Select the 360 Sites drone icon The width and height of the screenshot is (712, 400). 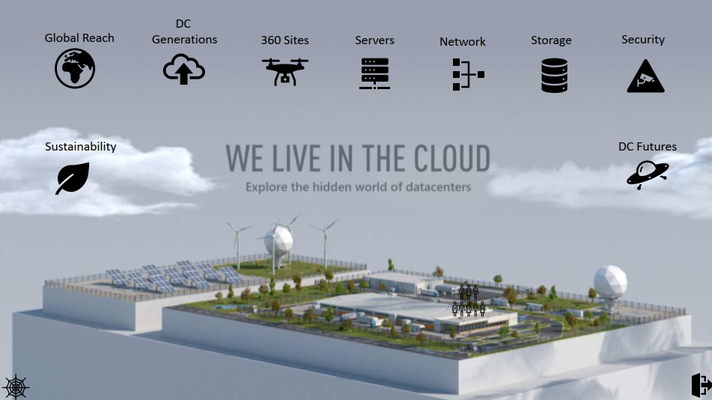coord(285,72)
